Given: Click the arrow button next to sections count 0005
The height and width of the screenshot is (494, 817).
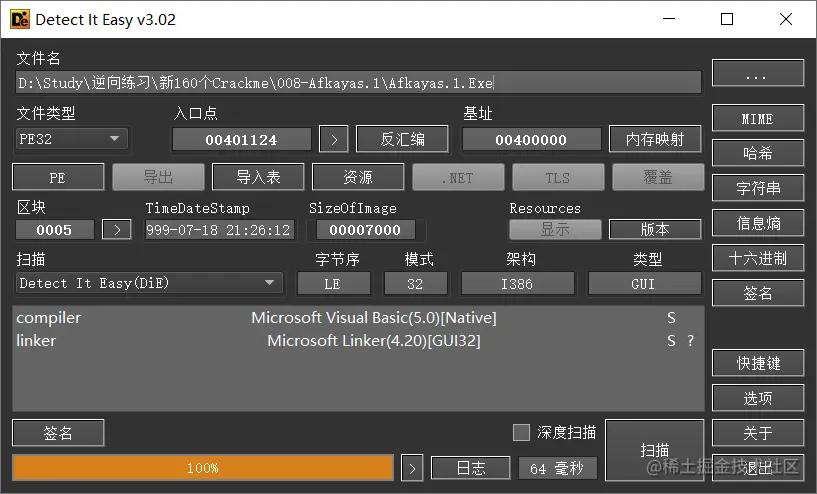Looking at the screenshot, I should coord(117,229).
